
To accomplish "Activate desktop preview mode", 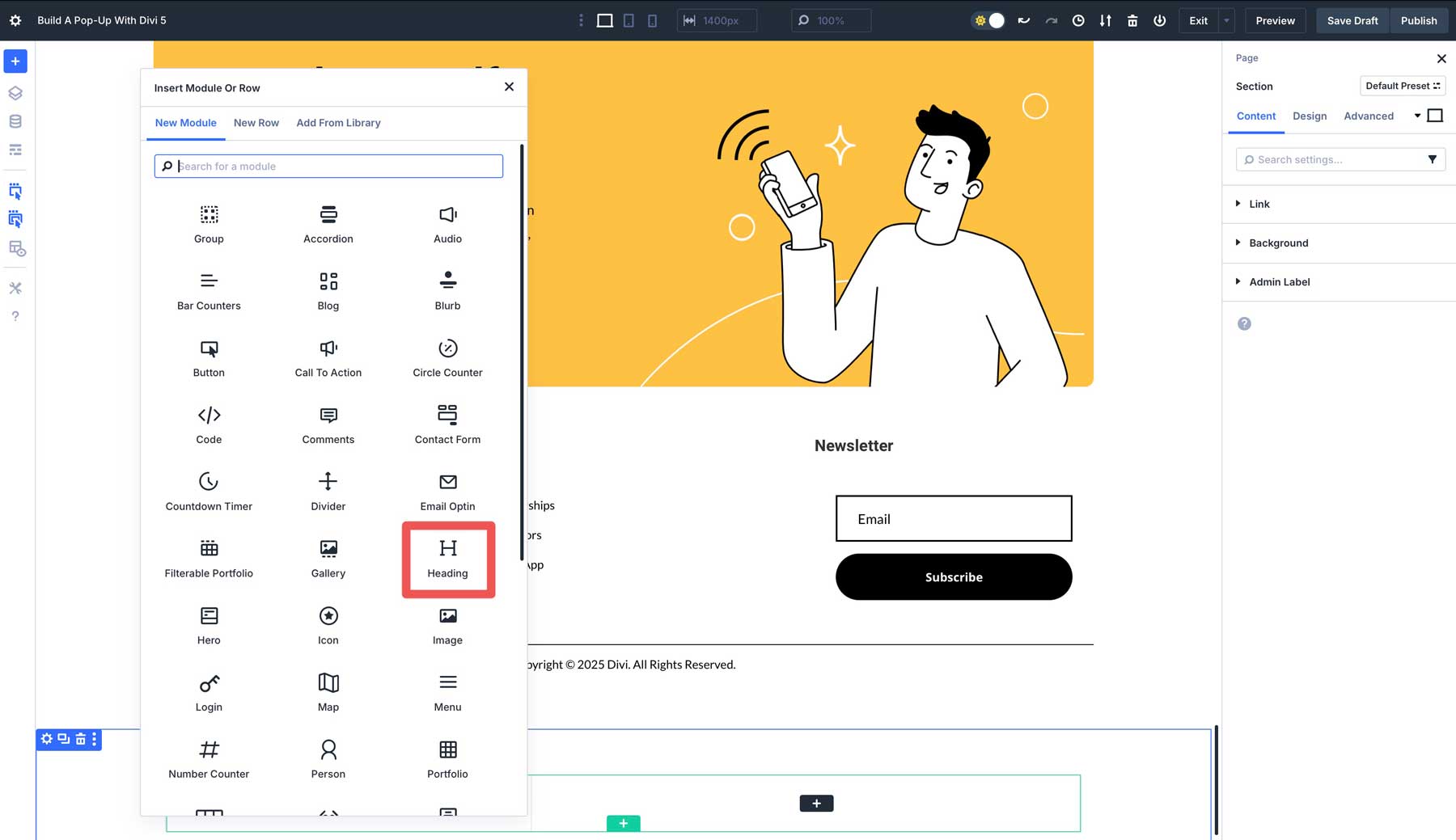I will point(604,20).
